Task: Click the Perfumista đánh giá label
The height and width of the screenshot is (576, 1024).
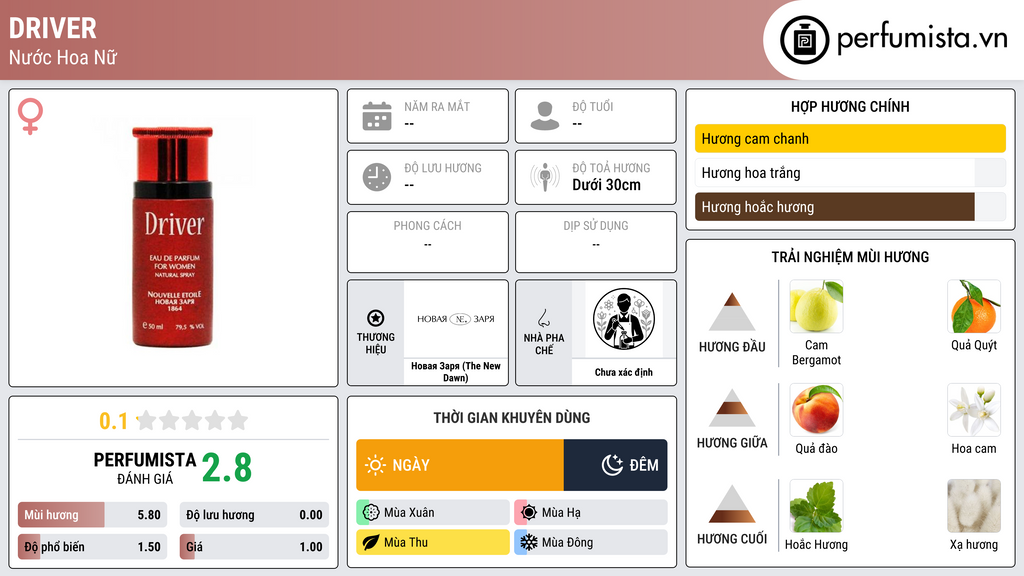Action: pyautogui.click(x=145, y=468)
